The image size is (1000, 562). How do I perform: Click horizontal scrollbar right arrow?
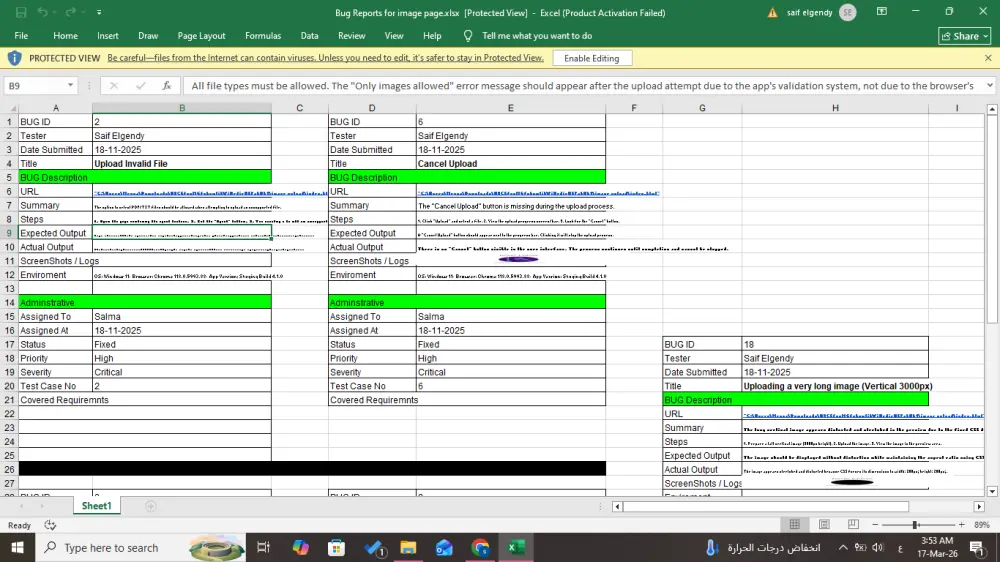(979, 506)
